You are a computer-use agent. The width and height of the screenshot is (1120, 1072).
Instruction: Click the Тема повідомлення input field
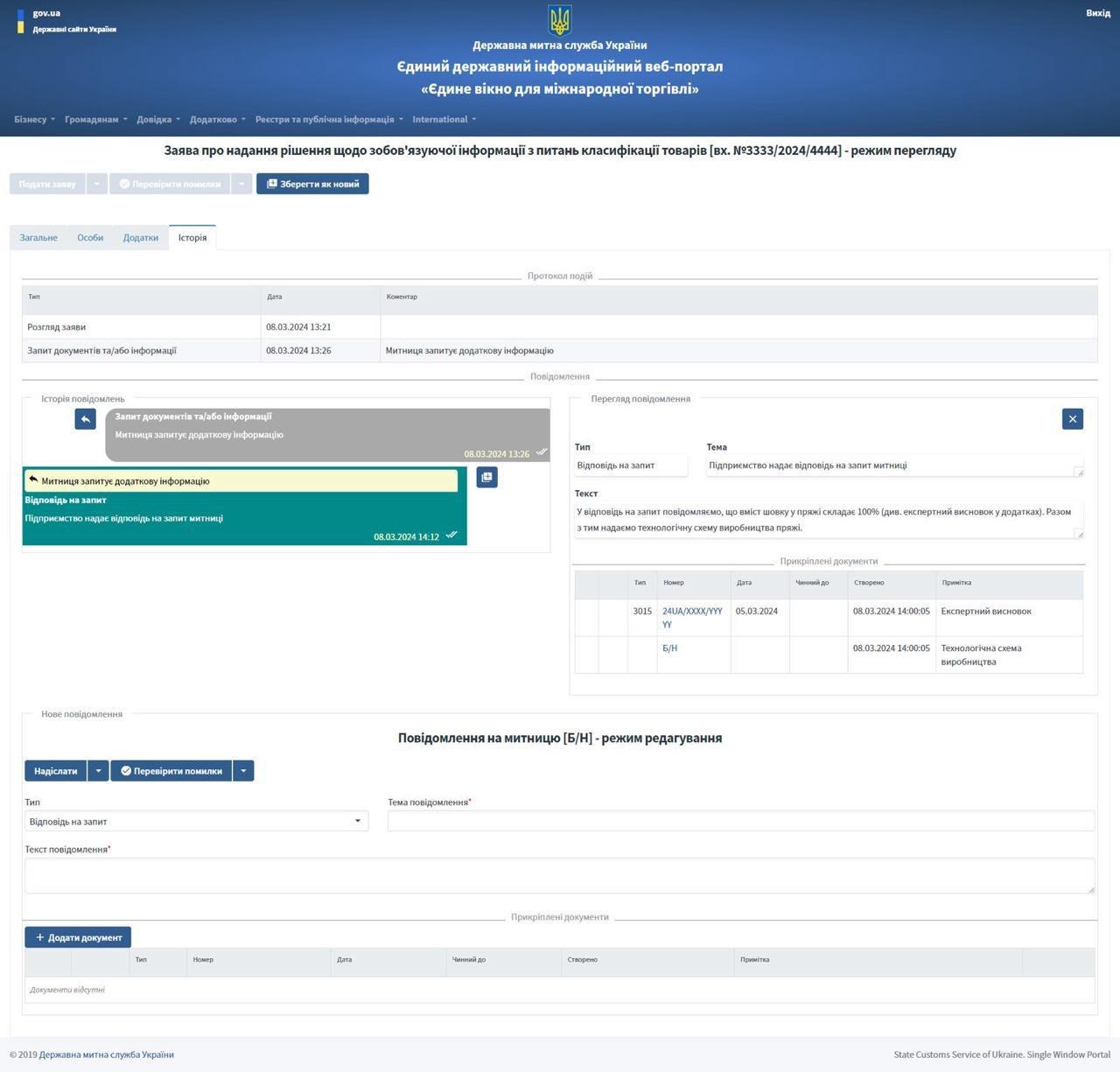(x=741, y=821)
